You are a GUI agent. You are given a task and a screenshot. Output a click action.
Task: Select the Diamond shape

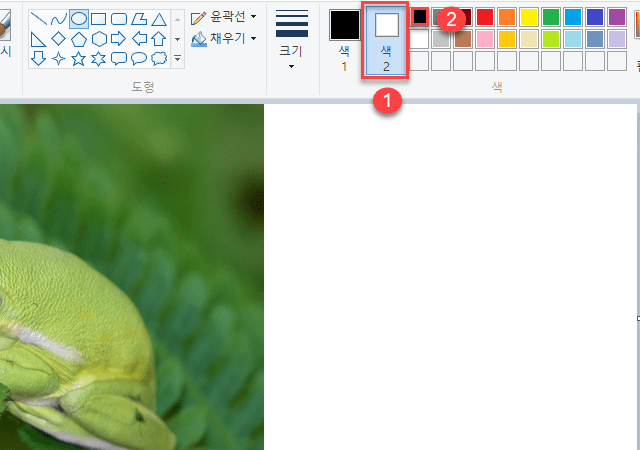(58, 39)
